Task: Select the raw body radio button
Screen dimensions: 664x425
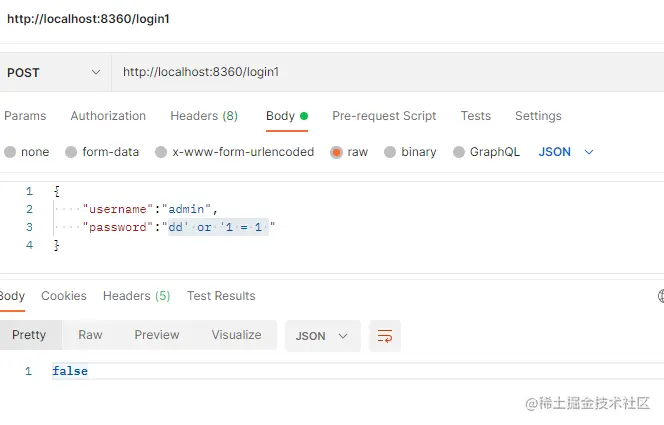Action: tap(337, 152)
